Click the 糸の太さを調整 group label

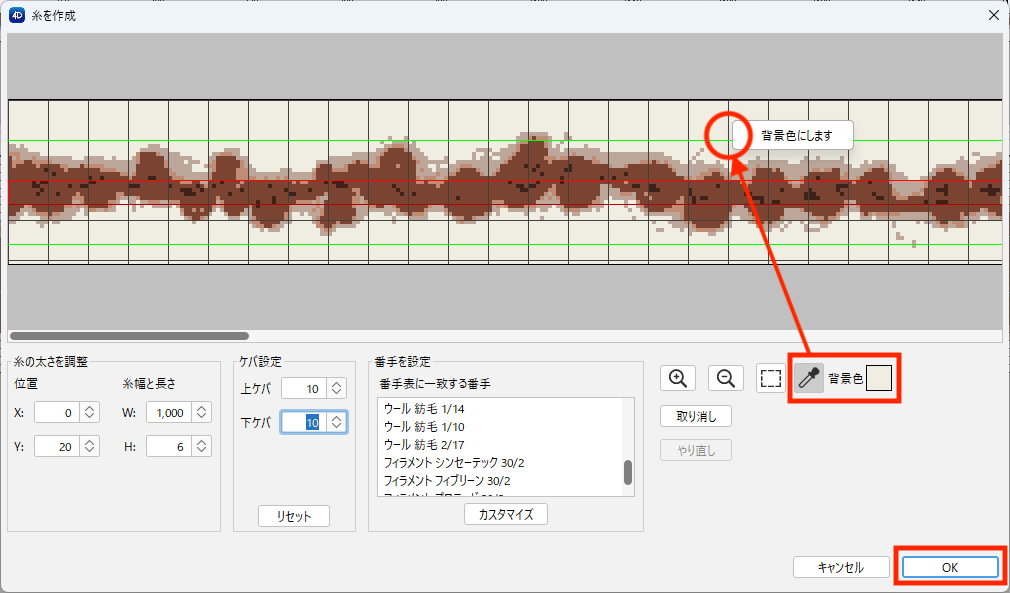point(51,362)
